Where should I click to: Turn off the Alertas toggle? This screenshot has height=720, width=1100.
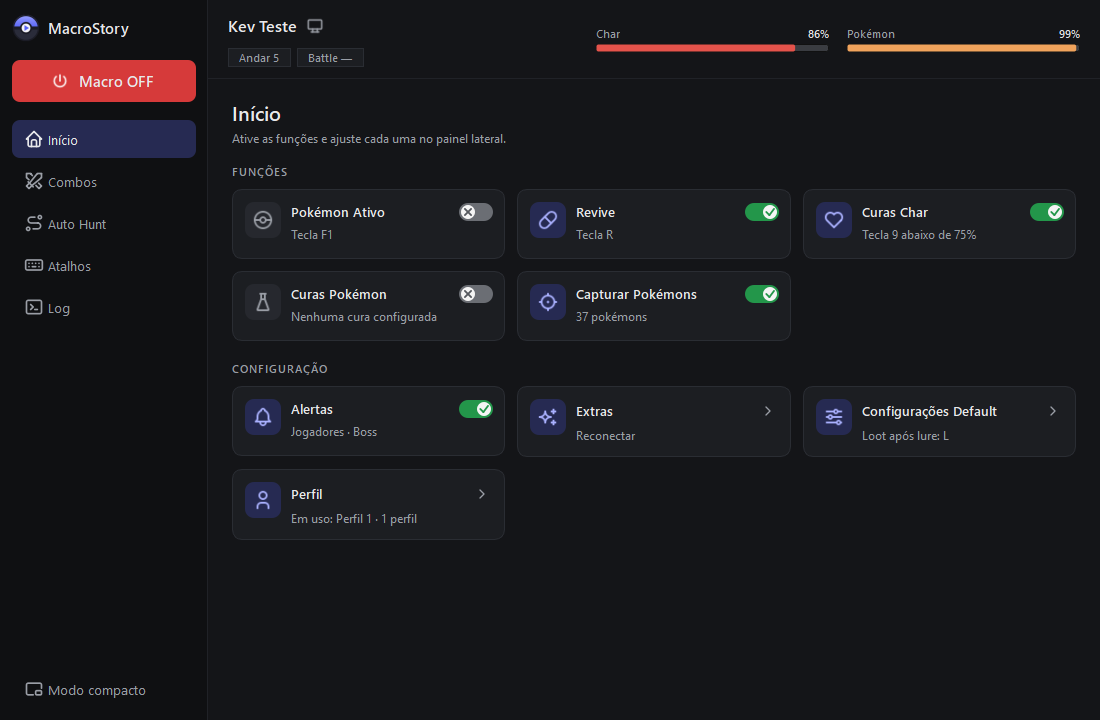[x=476, y=409]
